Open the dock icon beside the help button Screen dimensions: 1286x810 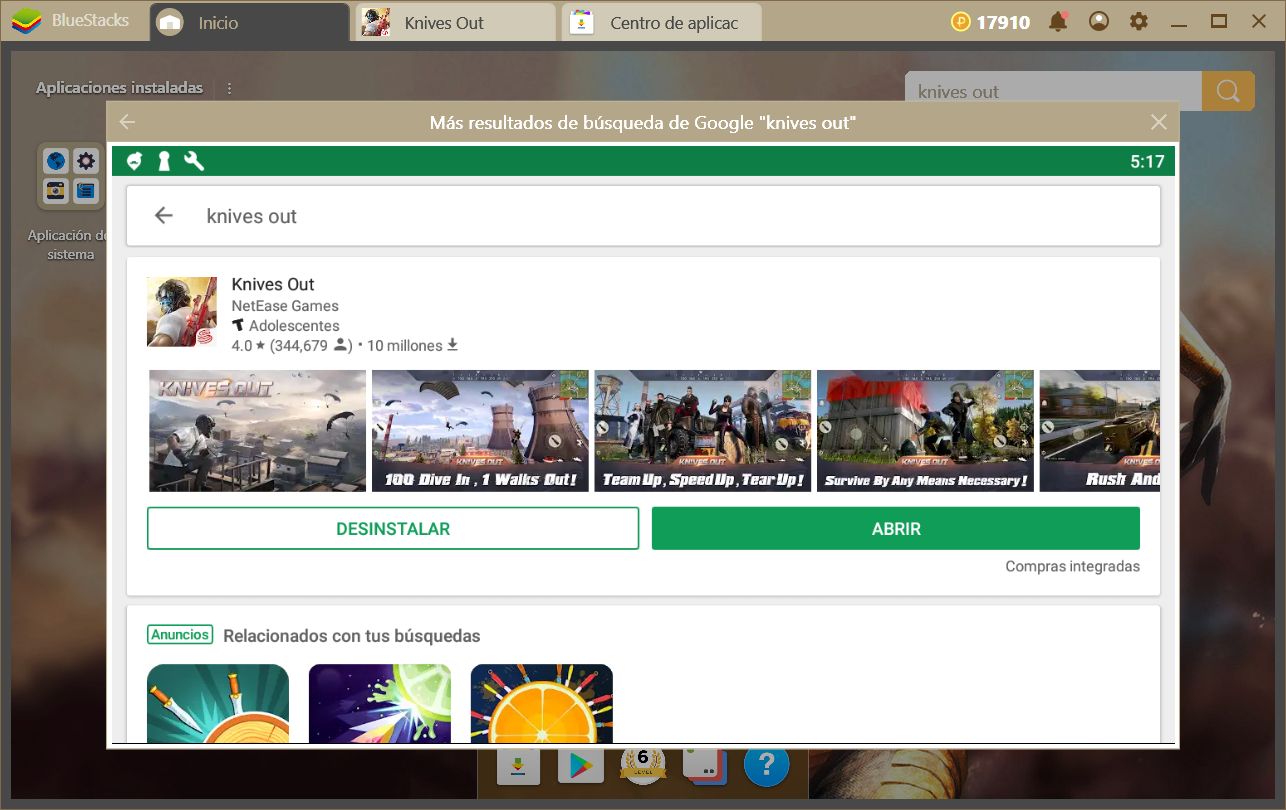click(x=704, y=766)
